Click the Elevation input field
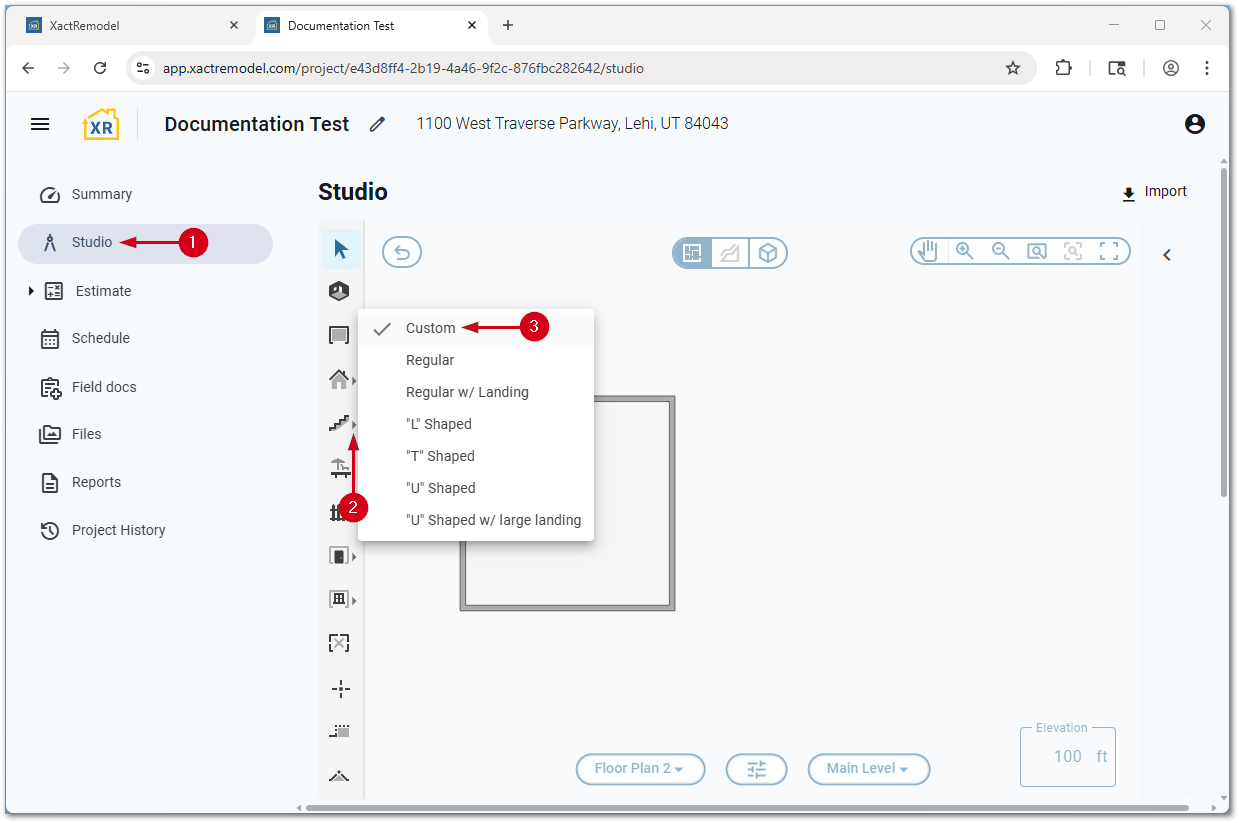This screenshot has height=823, width=1239. [1066, 757]
